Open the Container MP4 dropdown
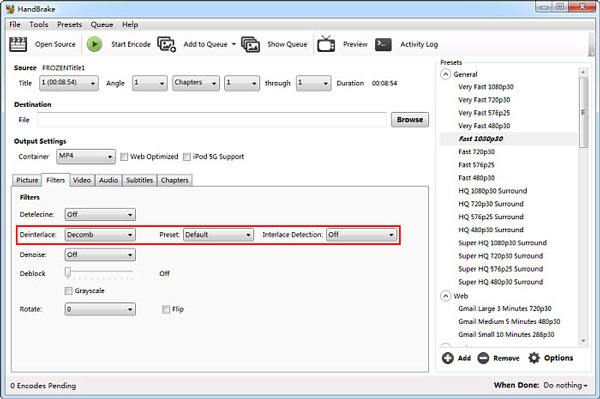 [86, 156]
